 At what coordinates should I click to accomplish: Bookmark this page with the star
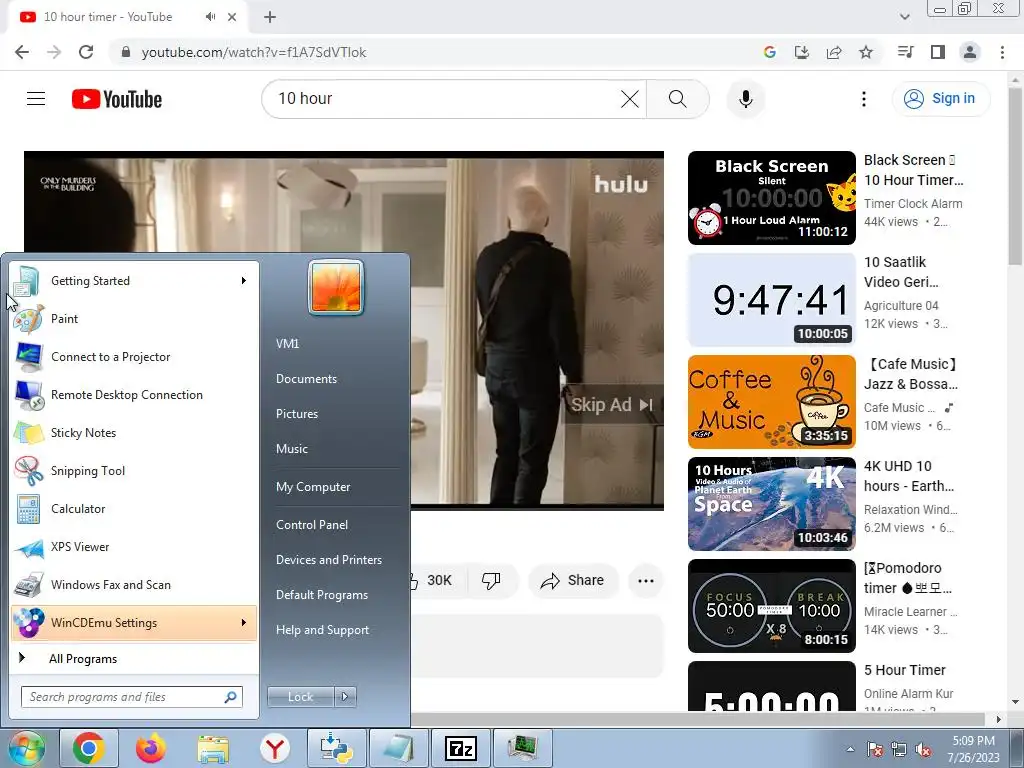pyautogui.click(x=866, y=52)
